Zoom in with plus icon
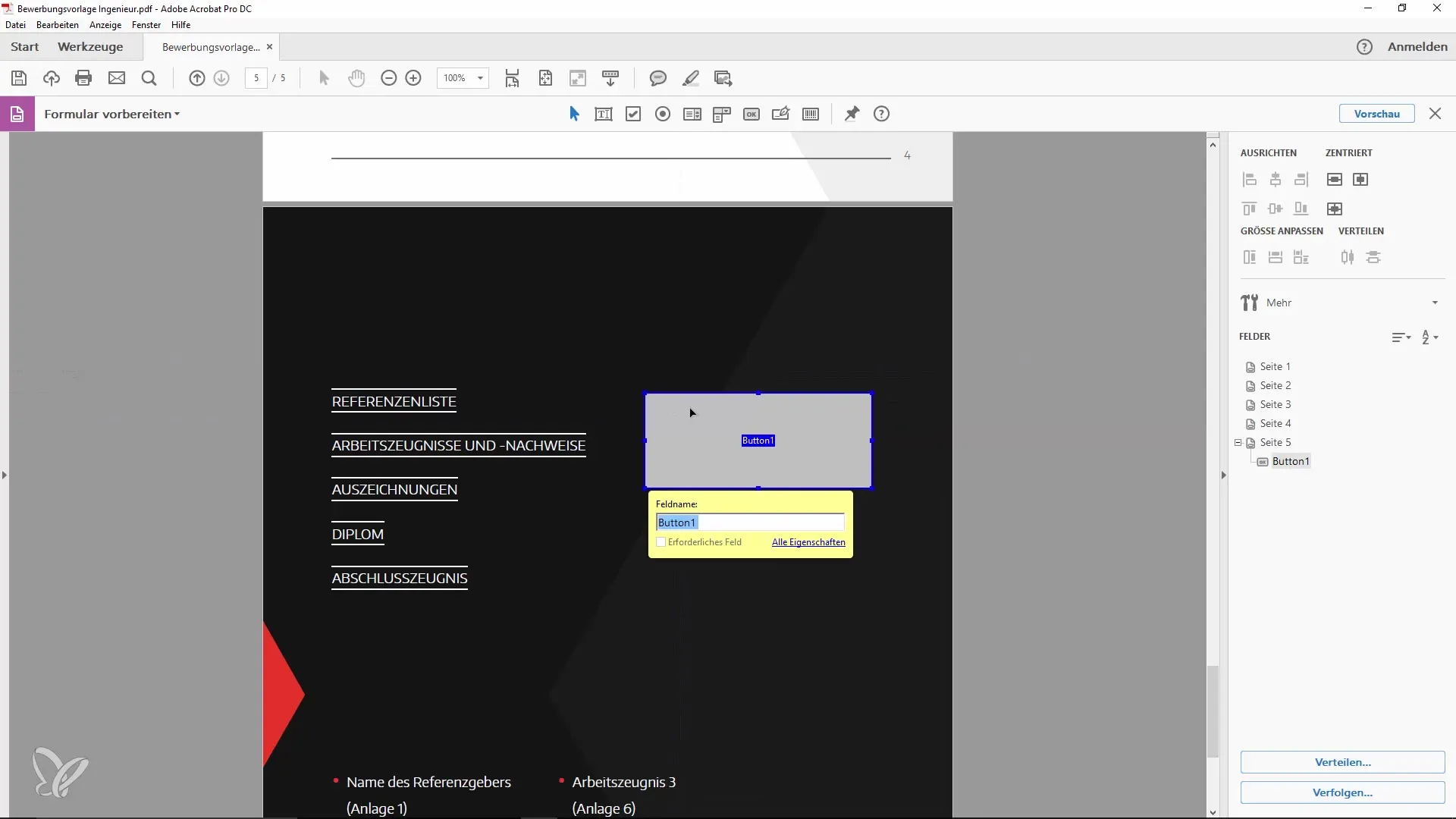Screen dimensions: 1456x819 pyautogui.click(x=413, y=78)
